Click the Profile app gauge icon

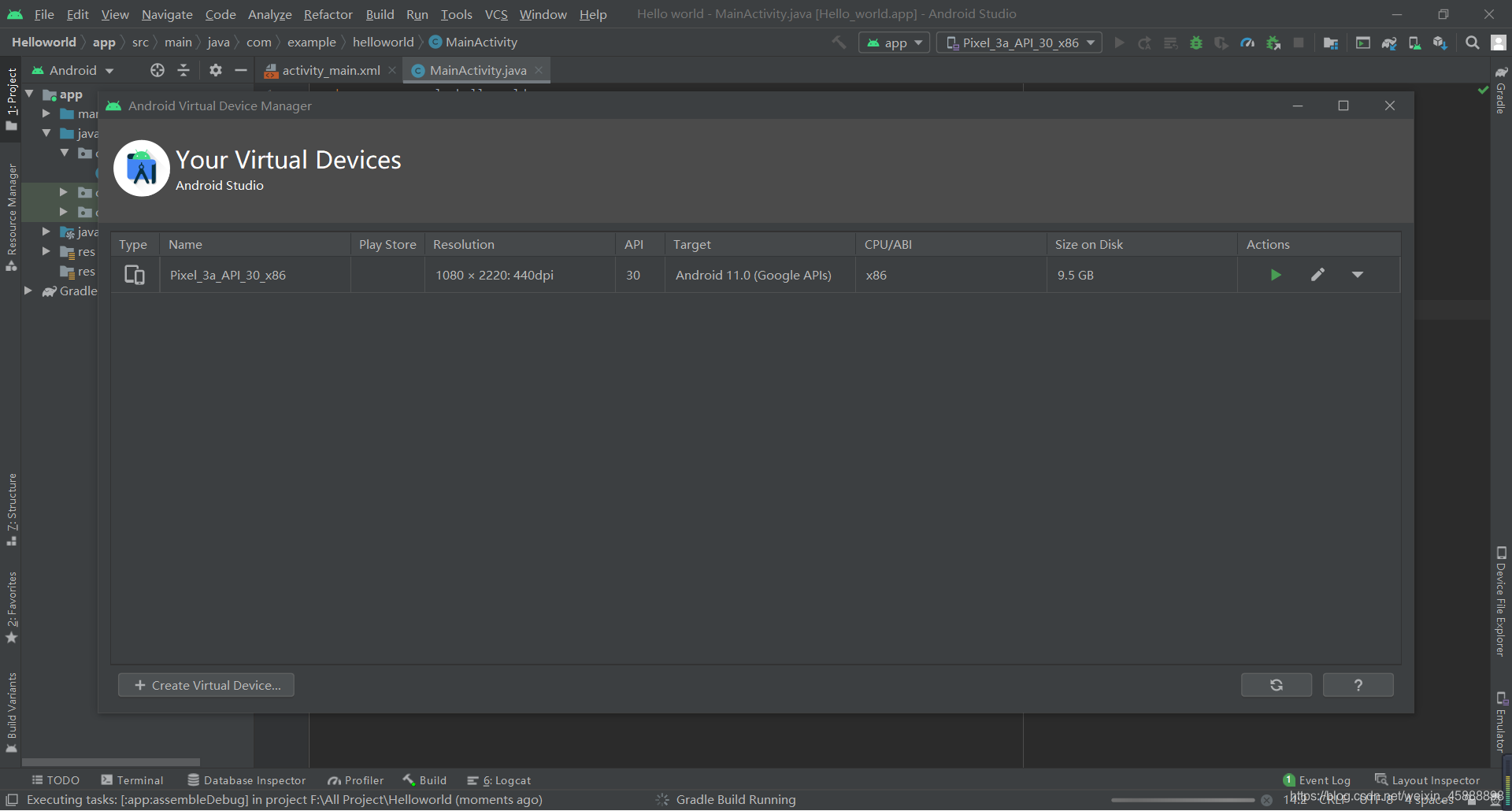[x=1247, y=43]
